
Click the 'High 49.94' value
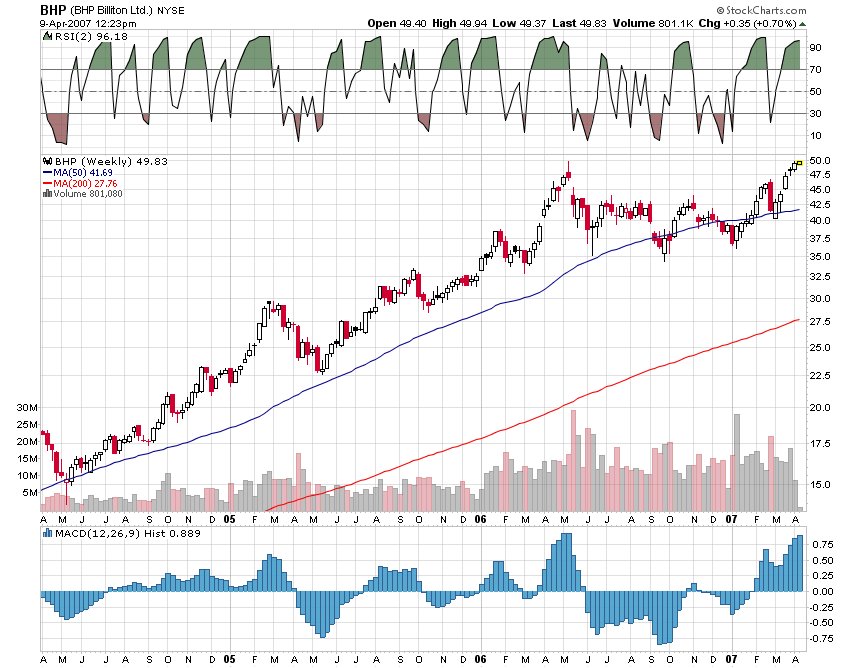point(460,23)
